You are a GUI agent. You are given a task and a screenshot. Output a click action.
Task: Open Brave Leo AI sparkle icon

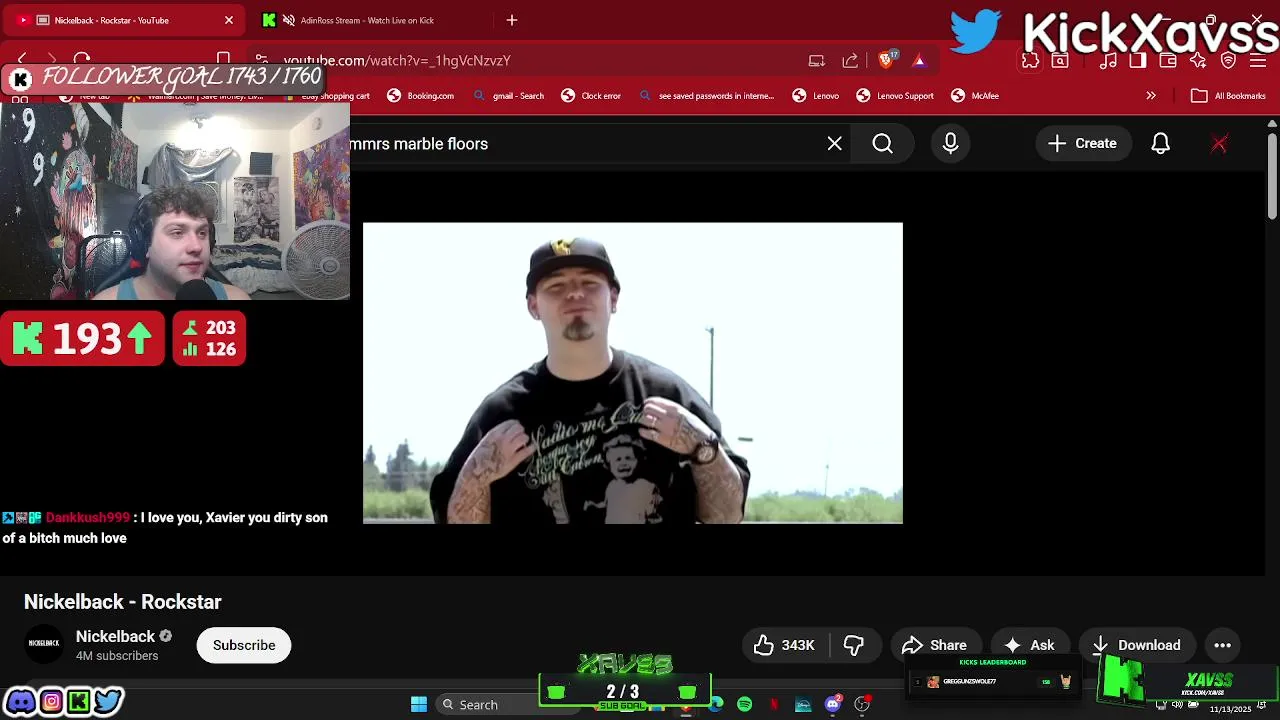pos(1198,60)
